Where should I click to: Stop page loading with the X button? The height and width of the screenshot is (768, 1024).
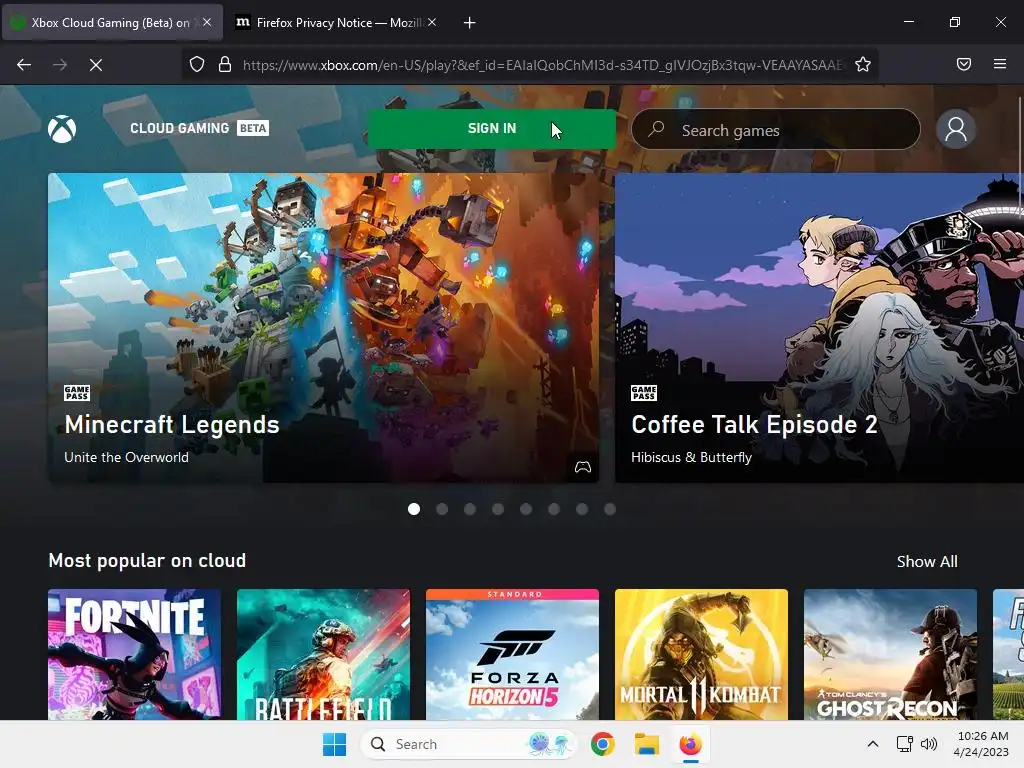click(x=96, y=65)
